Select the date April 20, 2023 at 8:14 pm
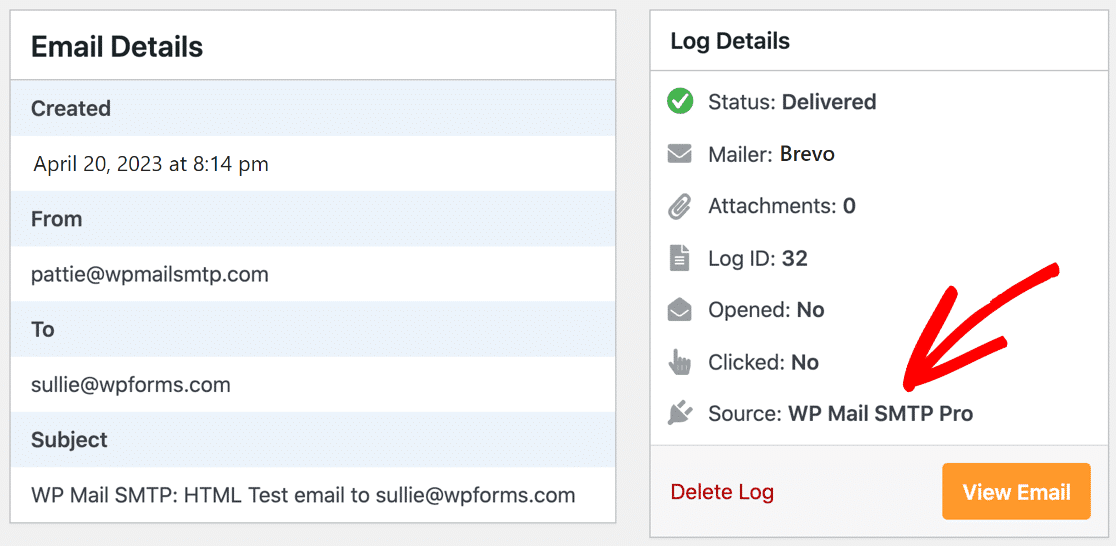Viewport: 1116px width, 546px height. (151, 164)
